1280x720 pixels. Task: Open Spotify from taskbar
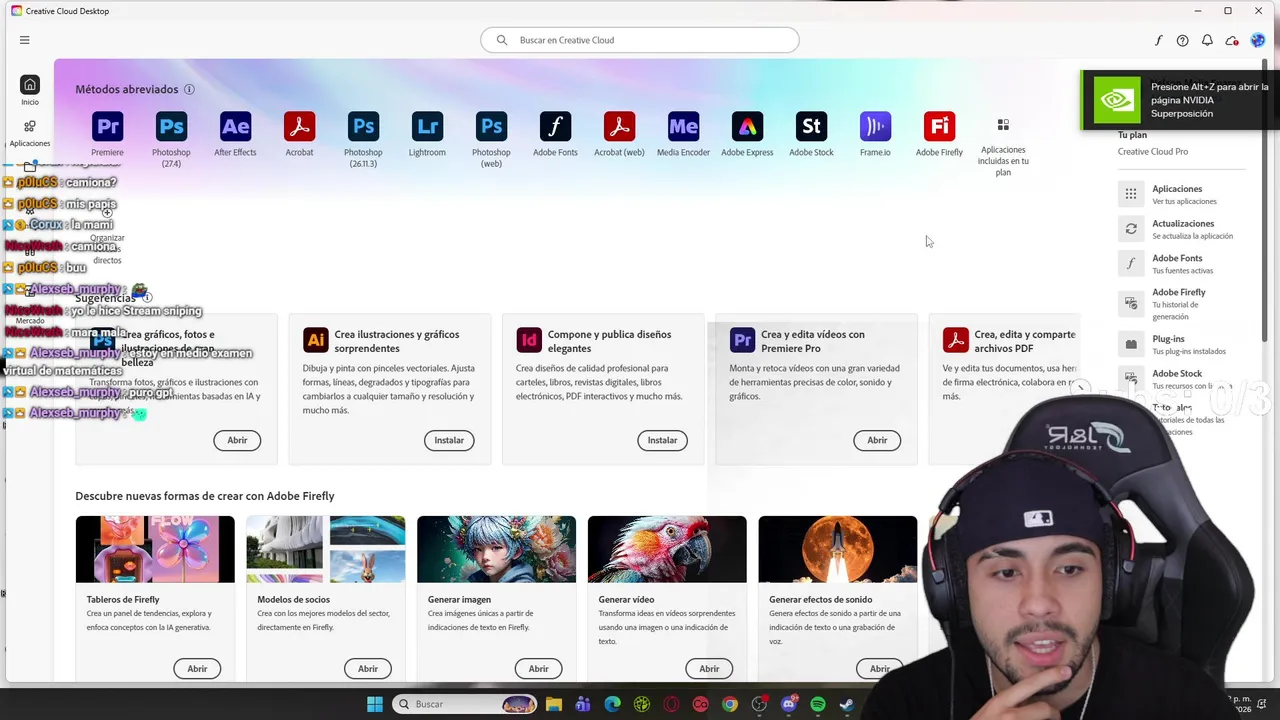click(818, 704)
